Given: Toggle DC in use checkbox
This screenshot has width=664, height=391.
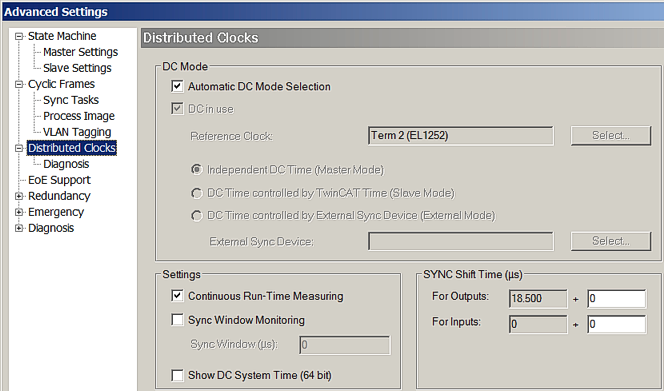Looking at the screenshot, I should pyautogui.click(x=177, y=108).
